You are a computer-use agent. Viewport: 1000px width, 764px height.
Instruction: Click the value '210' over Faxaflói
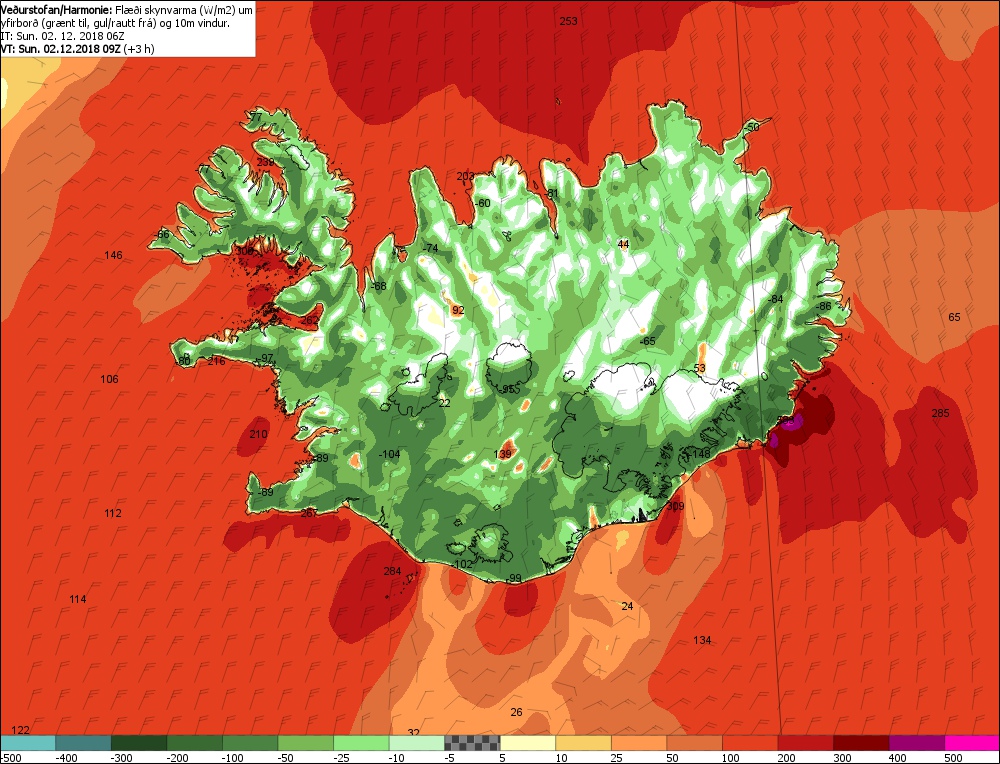[258, 434]
